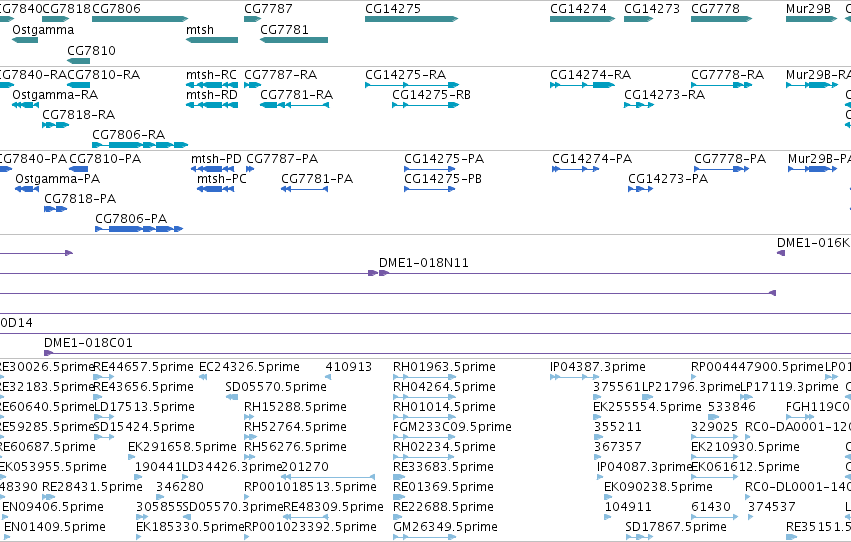
Task: Click the CG14275-PA protein label
Action: click(444, 159)
